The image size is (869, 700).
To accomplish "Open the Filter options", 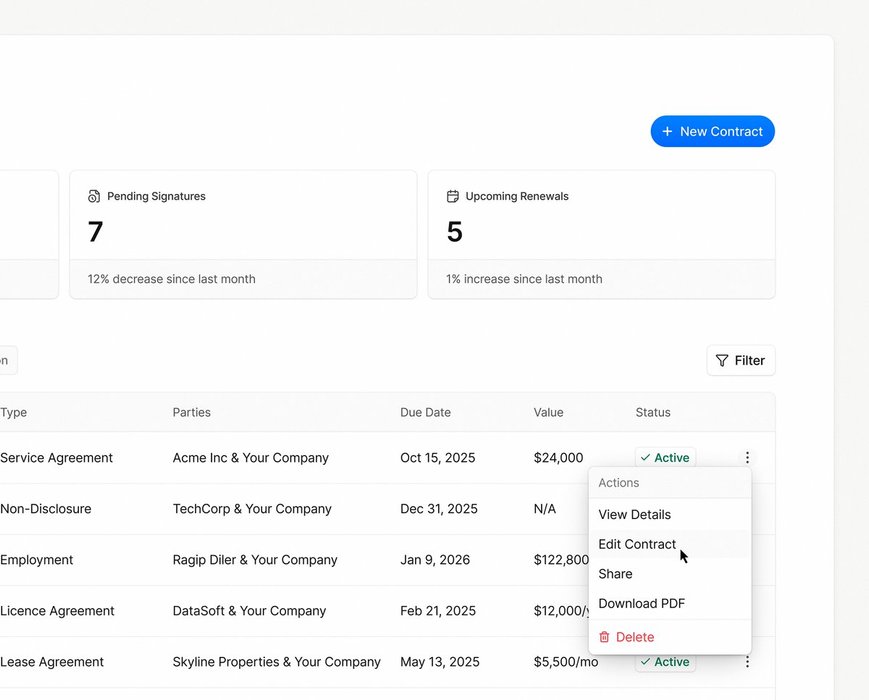I will coord(740,360).
